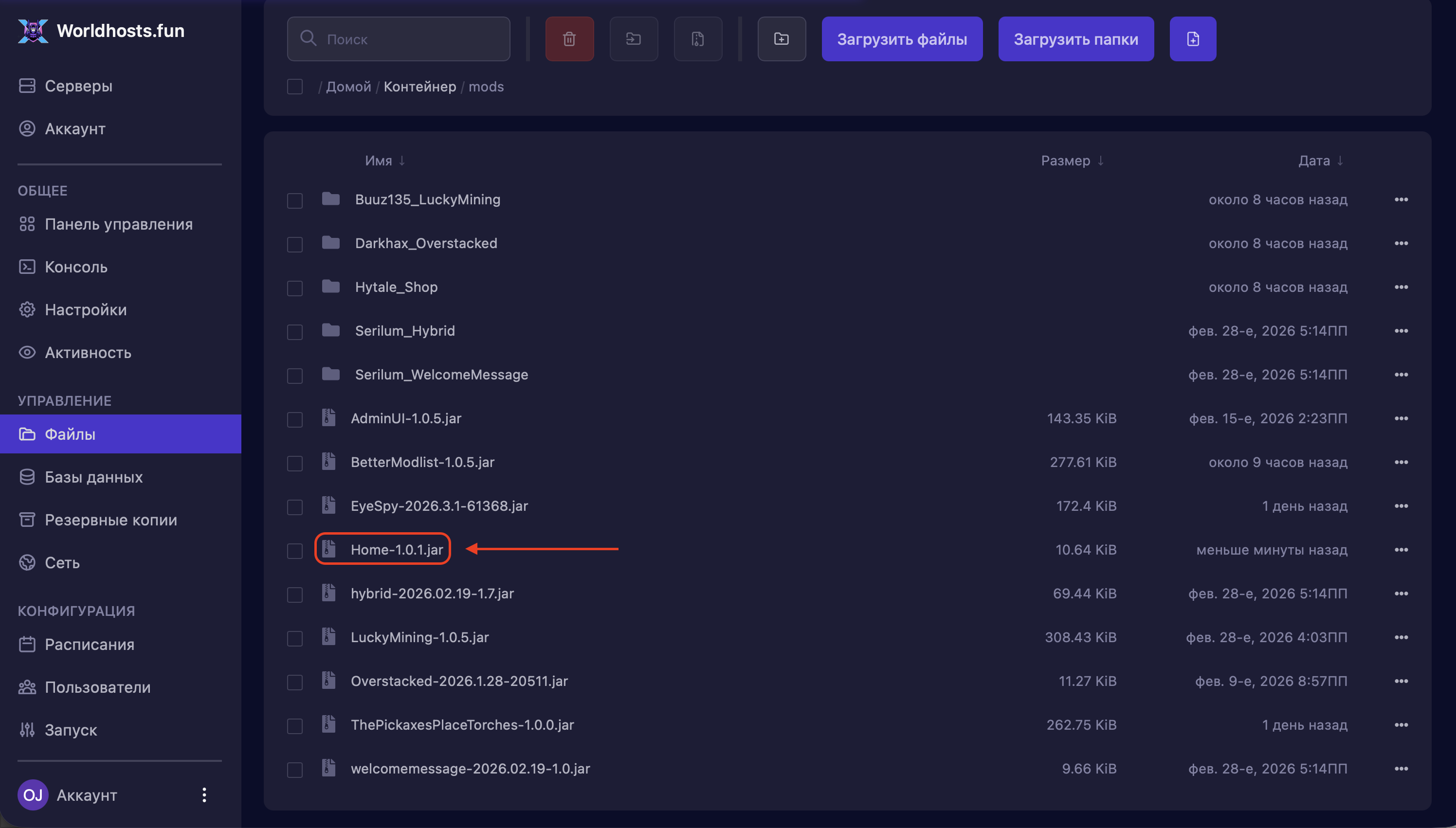This screenshot has width=1456, height=828.
Task: Click the new file icon button
Action: pyautogui.click(x=1193, y=38)
